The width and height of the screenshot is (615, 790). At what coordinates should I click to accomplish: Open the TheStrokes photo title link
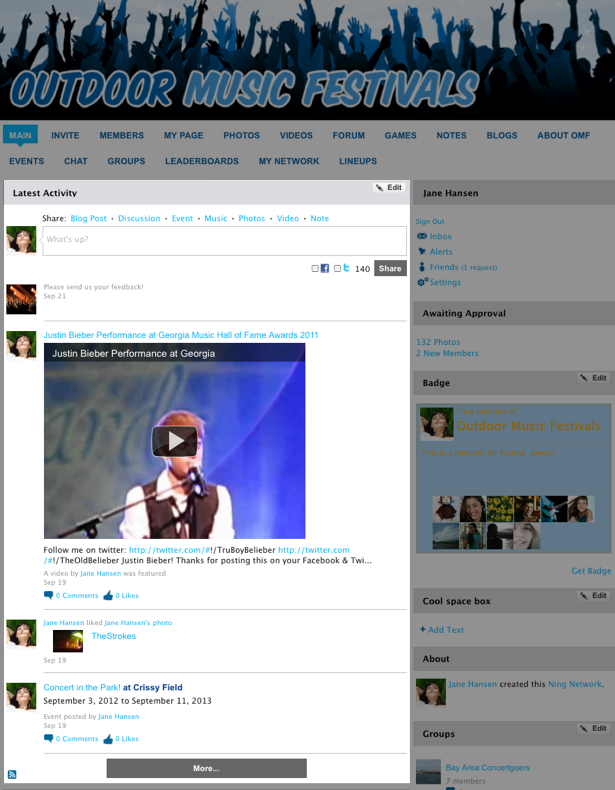114,636
